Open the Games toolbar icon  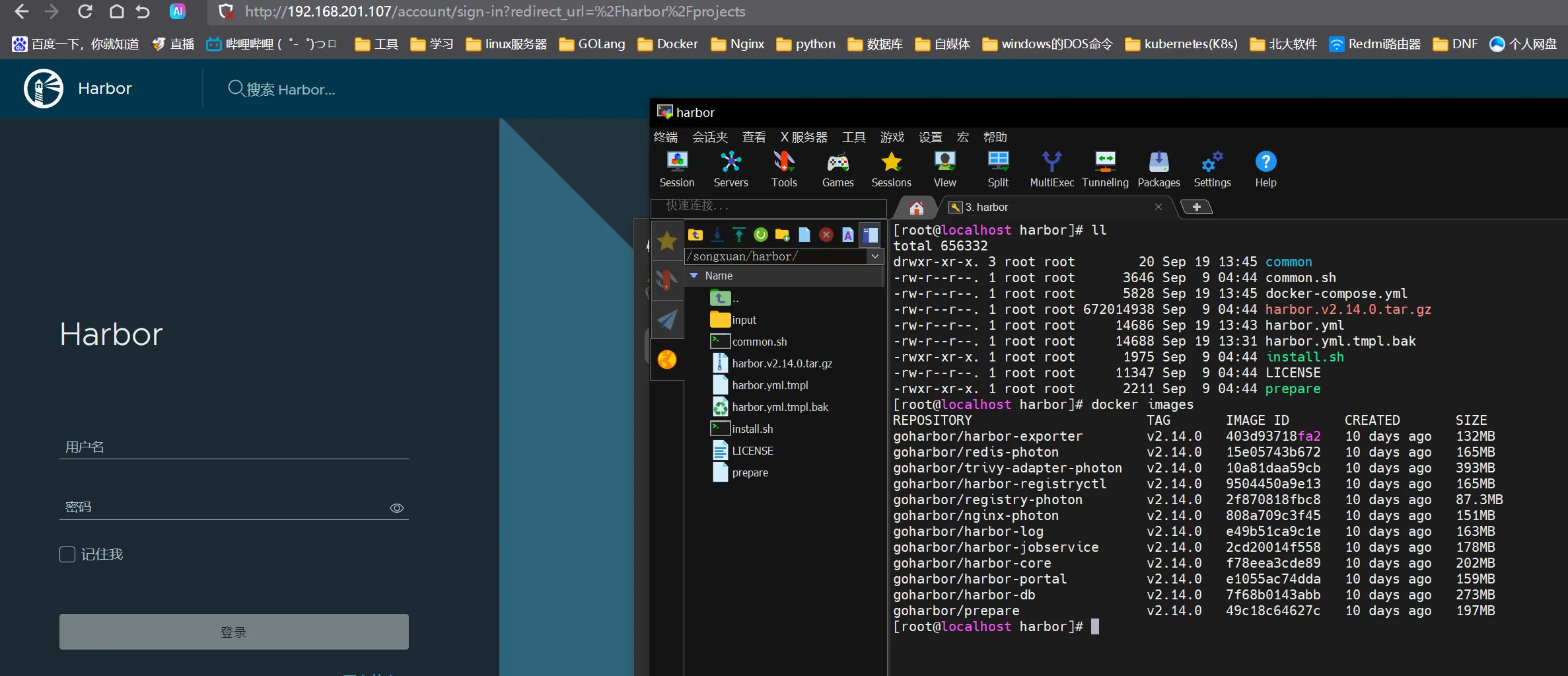pyautogui.click(x=837, y=169)
